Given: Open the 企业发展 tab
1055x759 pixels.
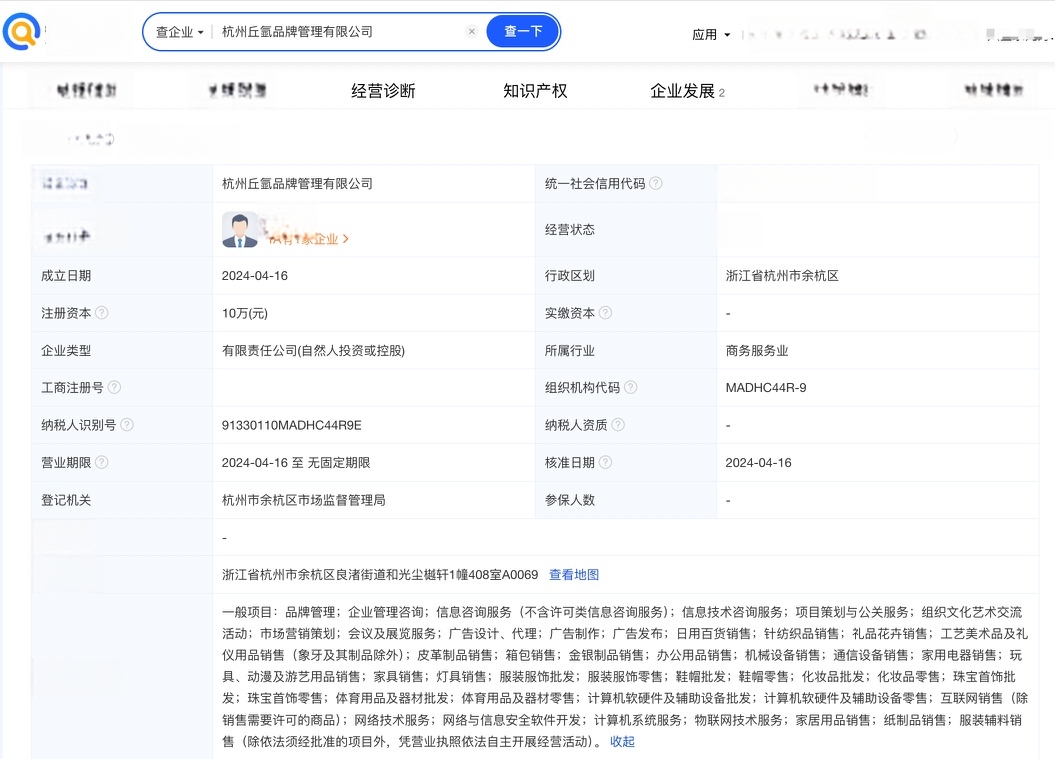Looking at the screenshot, I should point(688,91).
